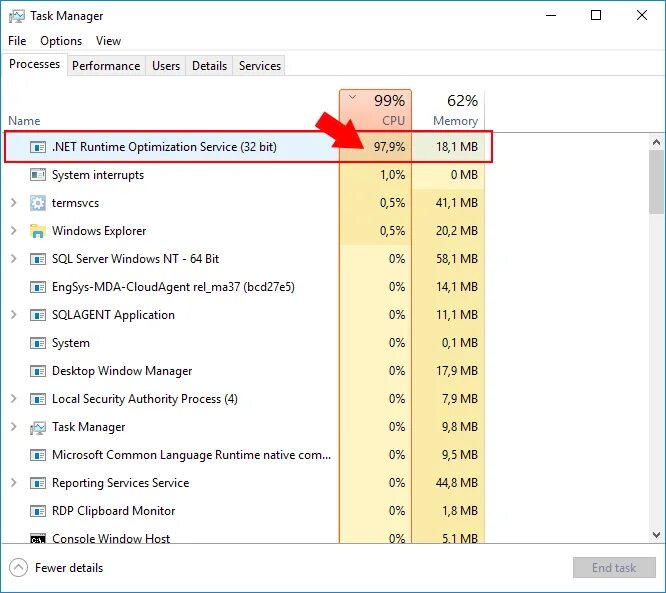Click the 44,8 MB memory value
This screenshot has height=593, width=666.
(x=457, y=483)
